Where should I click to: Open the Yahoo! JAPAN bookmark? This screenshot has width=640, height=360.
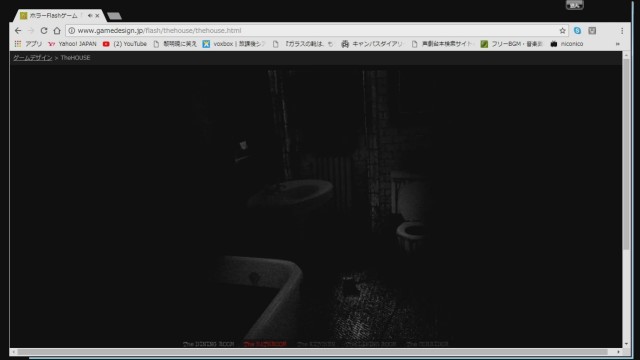pos(72,44)
